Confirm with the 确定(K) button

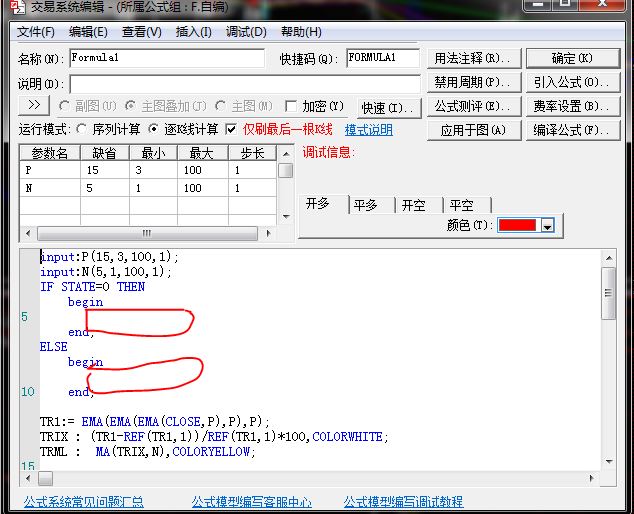coord(573,58)
